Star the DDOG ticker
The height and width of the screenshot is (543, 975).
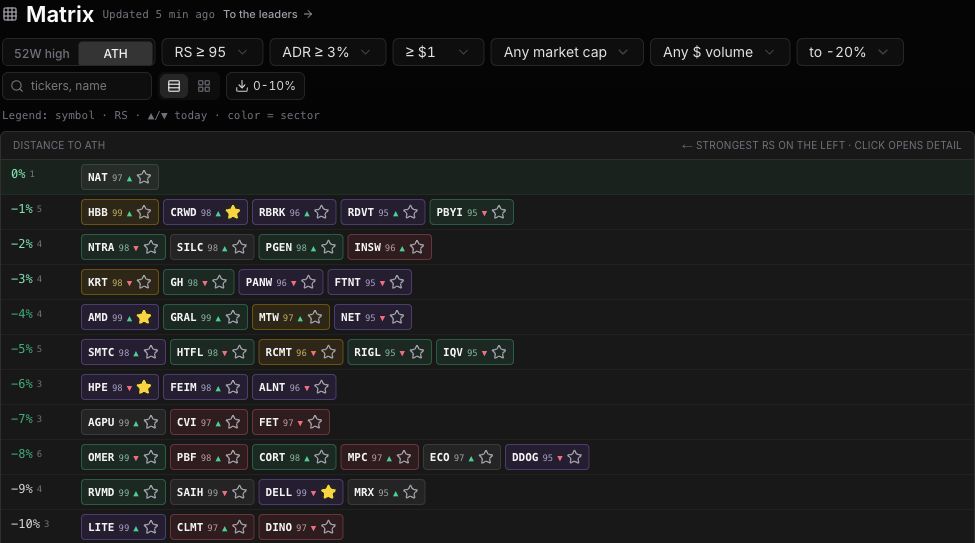coord(575,457)
